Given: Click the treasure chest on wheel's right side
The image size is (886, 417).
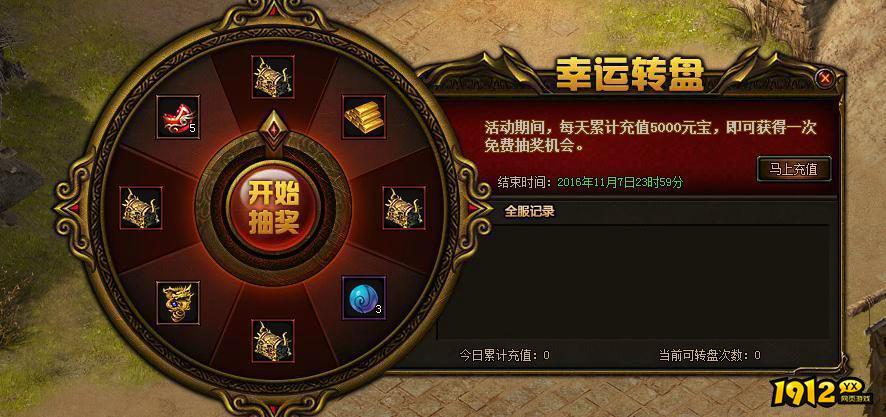Looking at the screenshot, I should [404, 208].
